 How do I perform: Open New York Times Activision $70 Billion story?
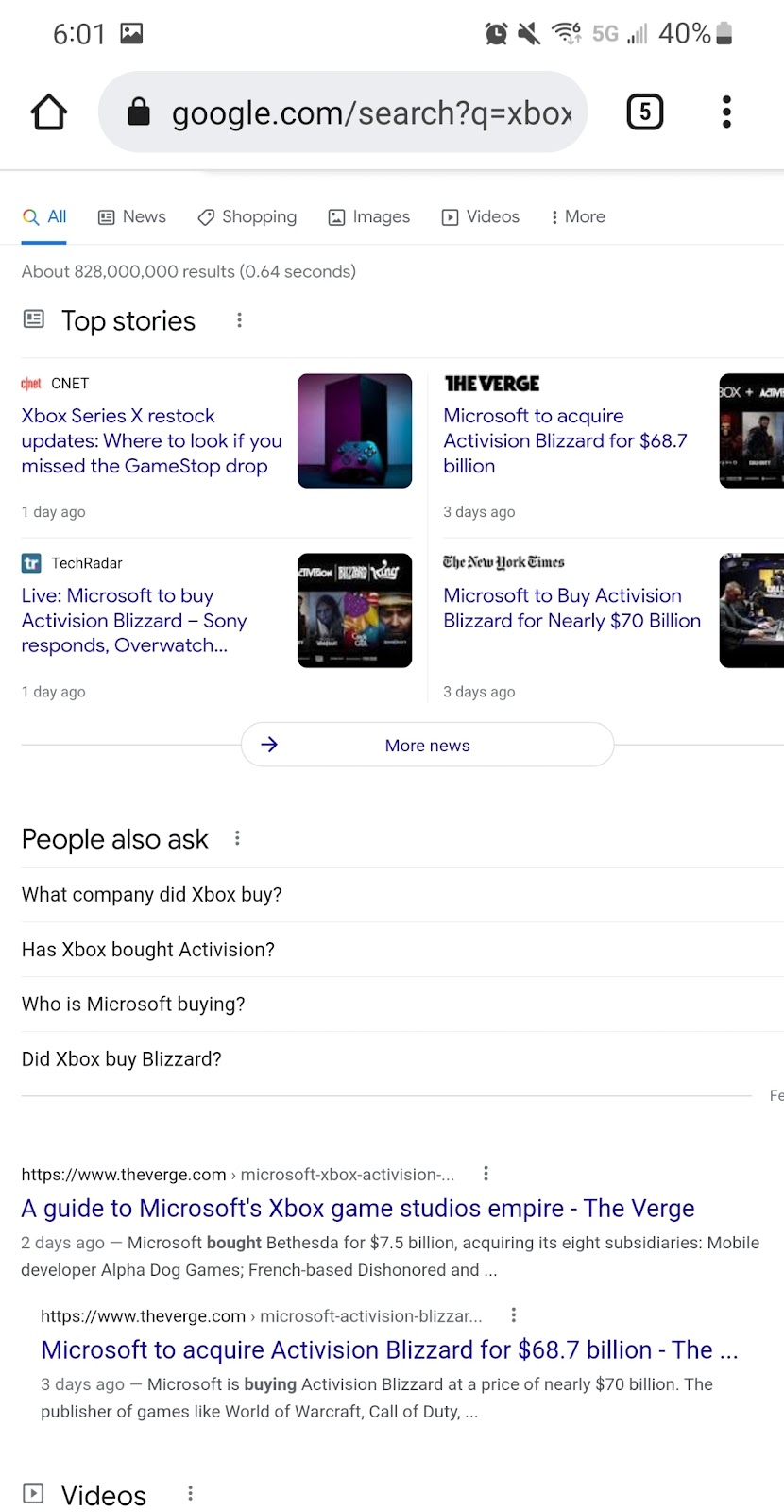pos(571,608)
